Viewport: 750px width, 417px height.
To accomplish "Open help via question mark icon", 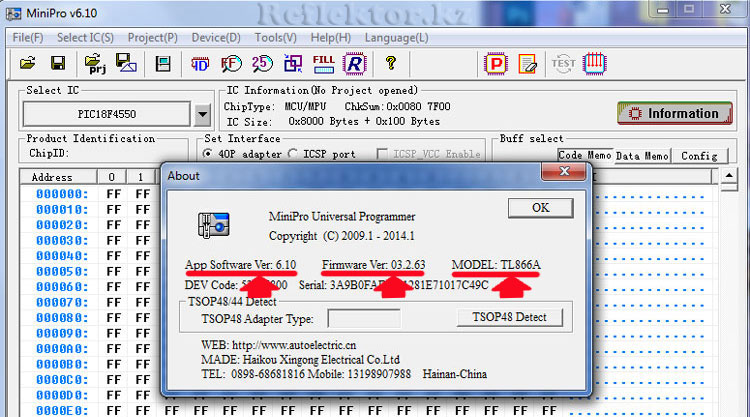I will (x=391, y=63).
